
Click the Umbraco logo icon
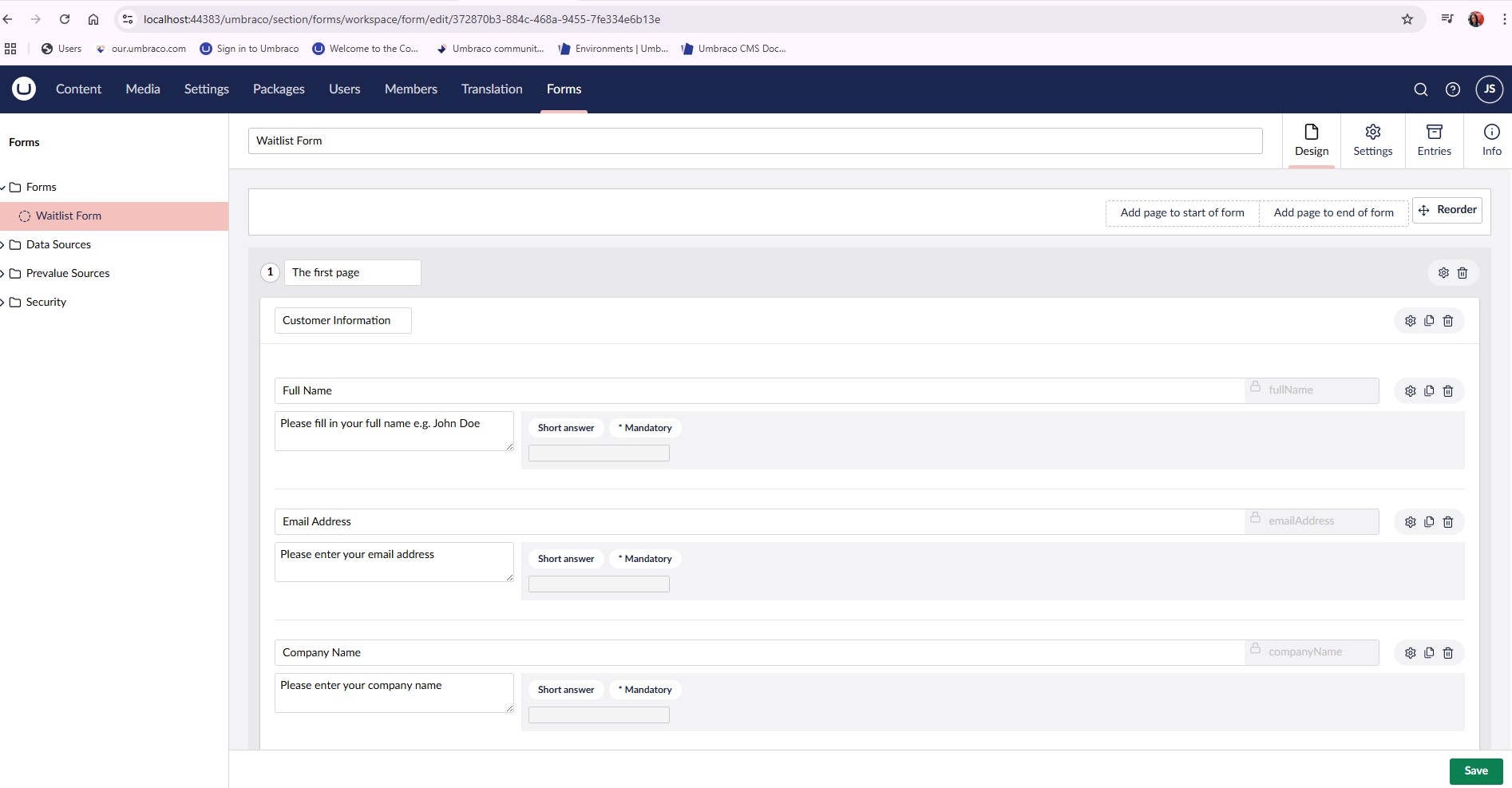pyautogui.click(x=24, y=89)
